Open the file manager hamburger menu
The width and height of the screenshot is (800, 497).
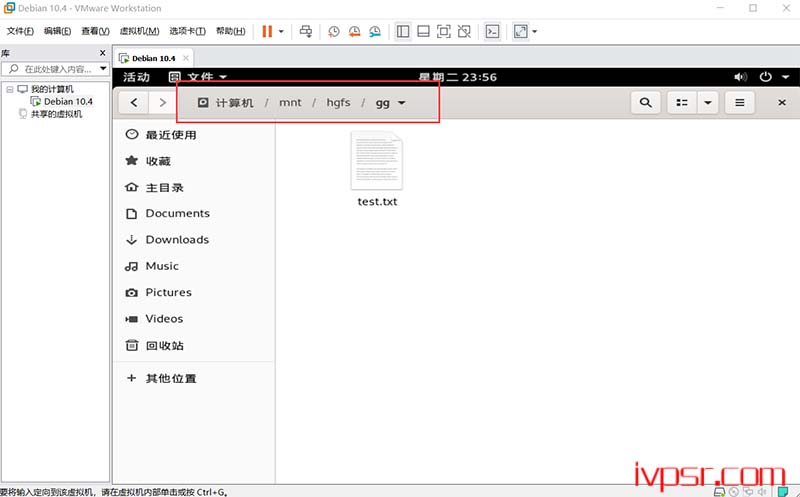(x=739, y=103)
